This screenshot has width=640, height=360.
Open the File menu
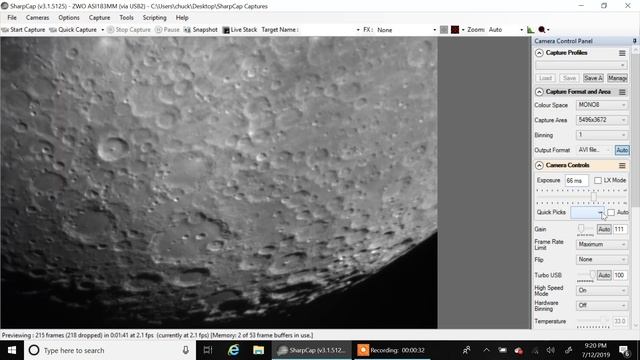click(12, 18)
